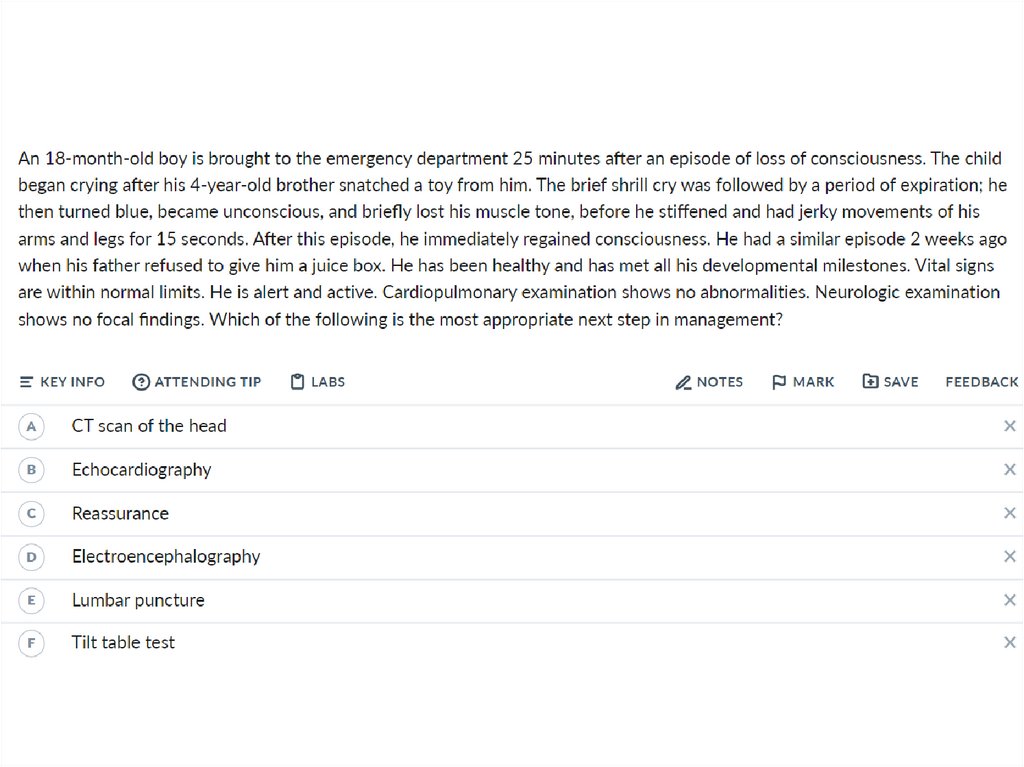Cross out the CT scan answer
1024x767 pixels.
point(1009,426)
